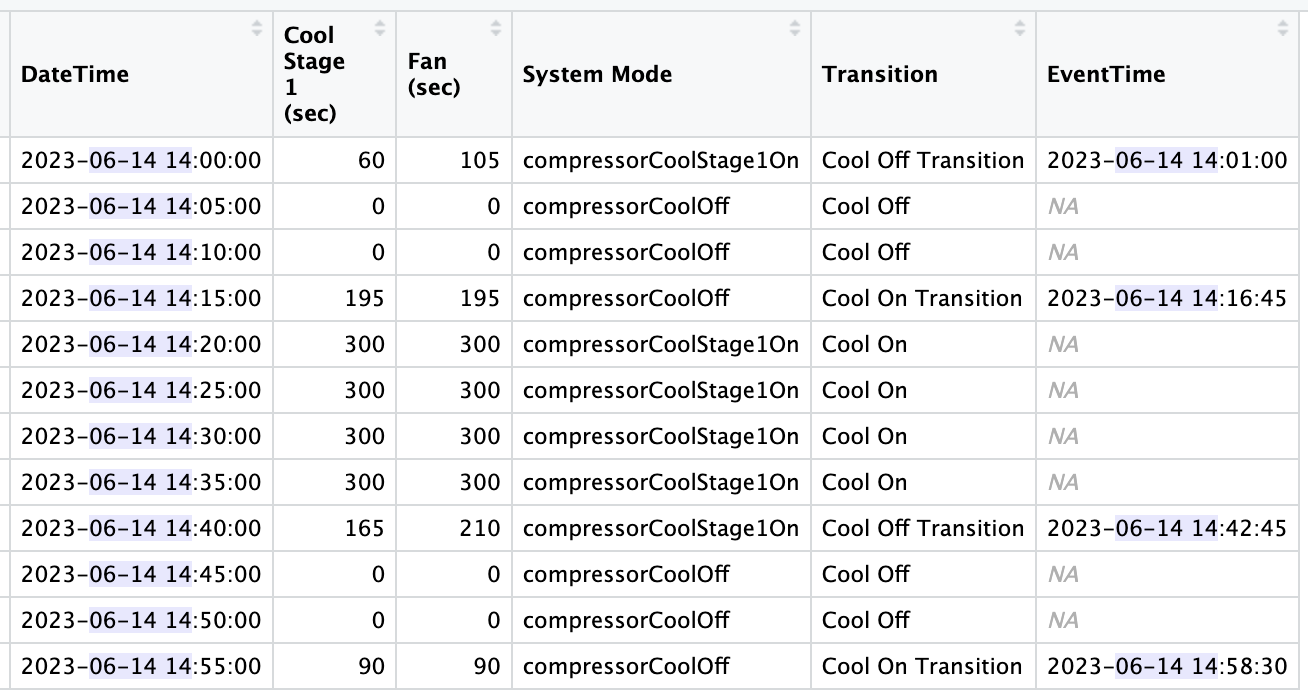Toggle sorting with System Mode sort arrows
This screenshot has width=1308, height=698.
[x=795, y=28]
